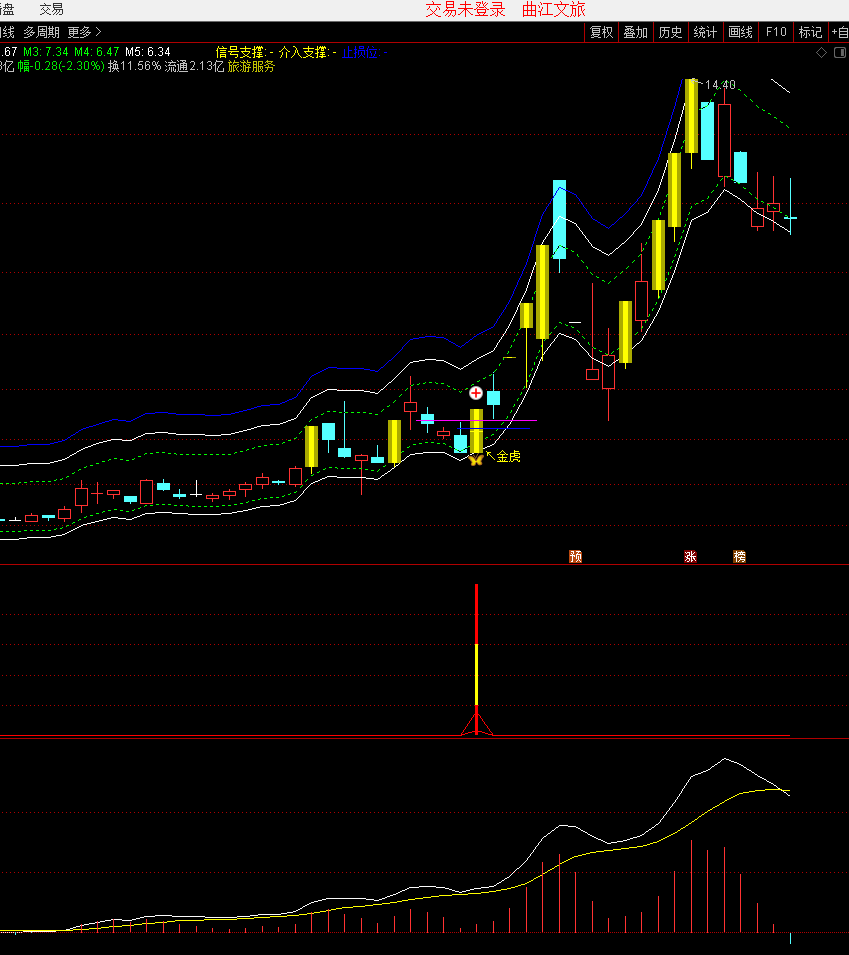Click the small square icon at top right
The height and width of the screenshot is (955, 849).
(838, 52)
